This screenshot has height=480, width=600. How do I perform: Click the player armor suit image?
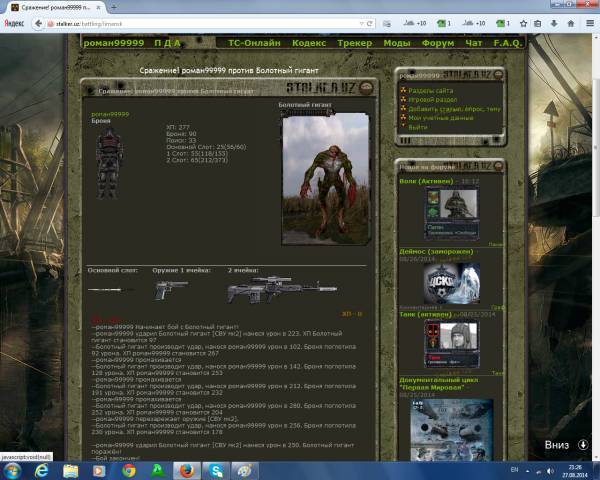109,164
